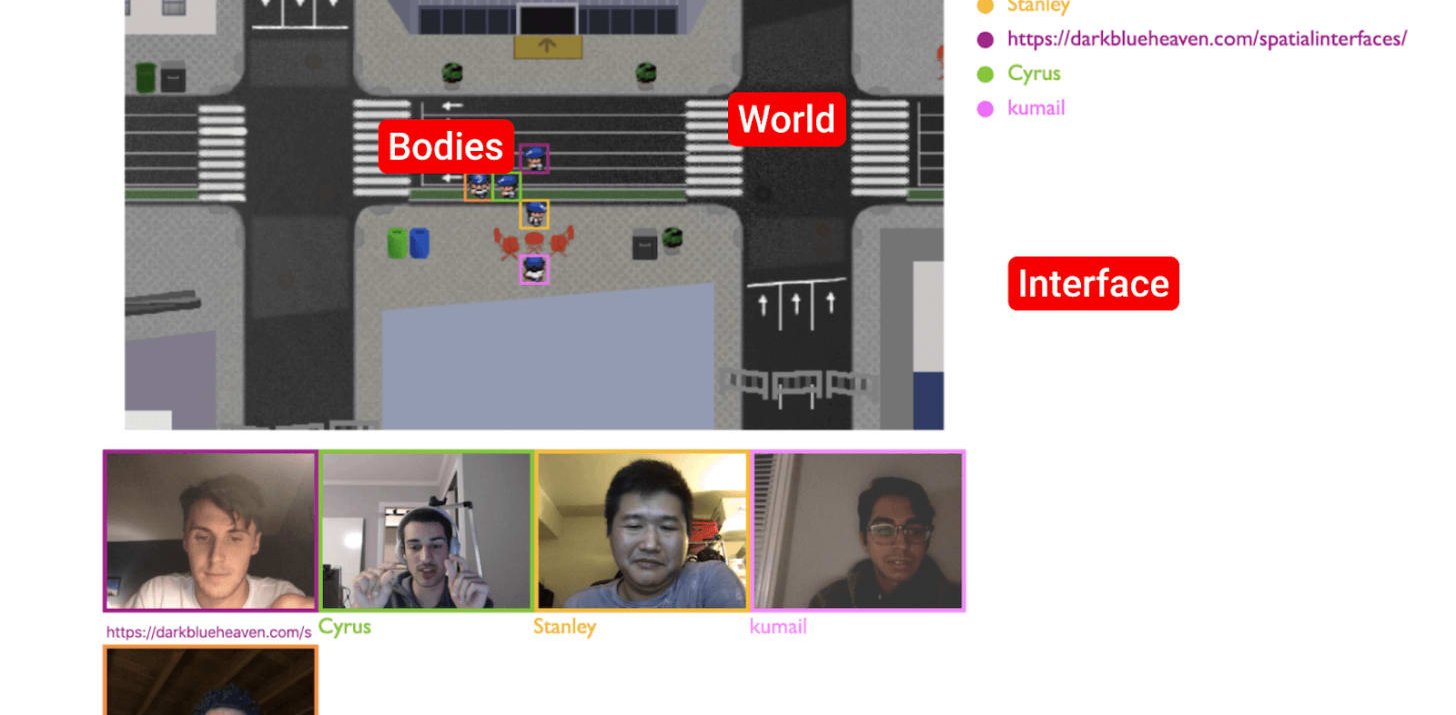Select kumail in the participant list
Viewport: 1456px width, 715px height.
coord(1036,108)
